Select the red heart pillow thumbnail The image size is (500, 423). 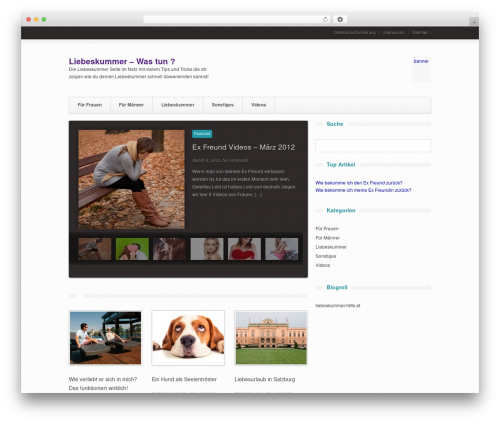244,249
